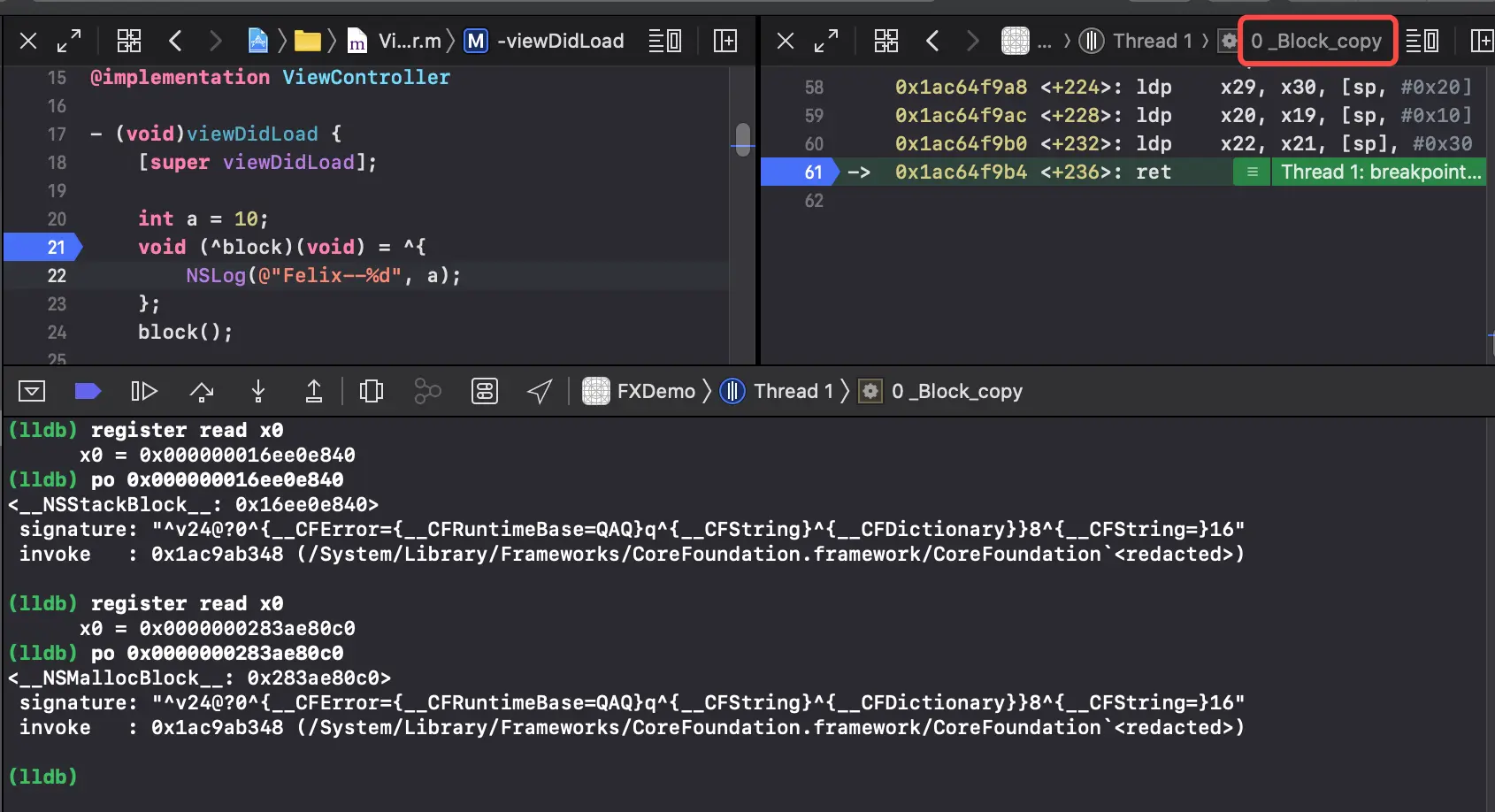Click Continue program execution button
The width and height of the screenshot is (1495, 812).
click(143, 391)
